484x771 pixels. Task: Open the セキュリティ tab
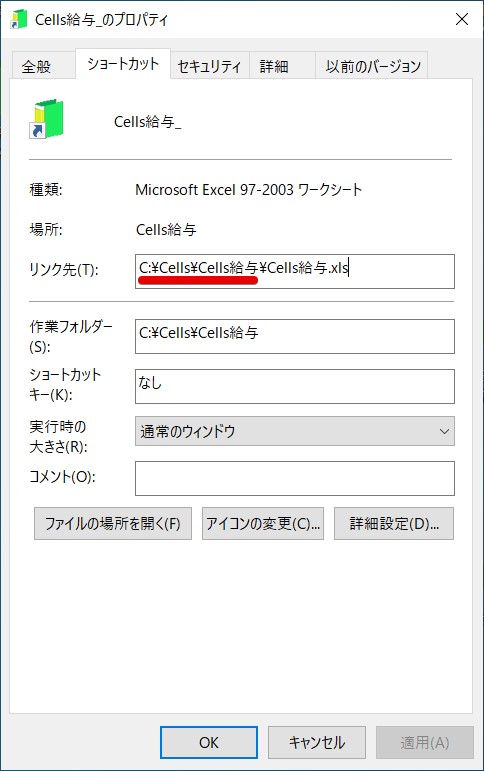coord(210,66)
